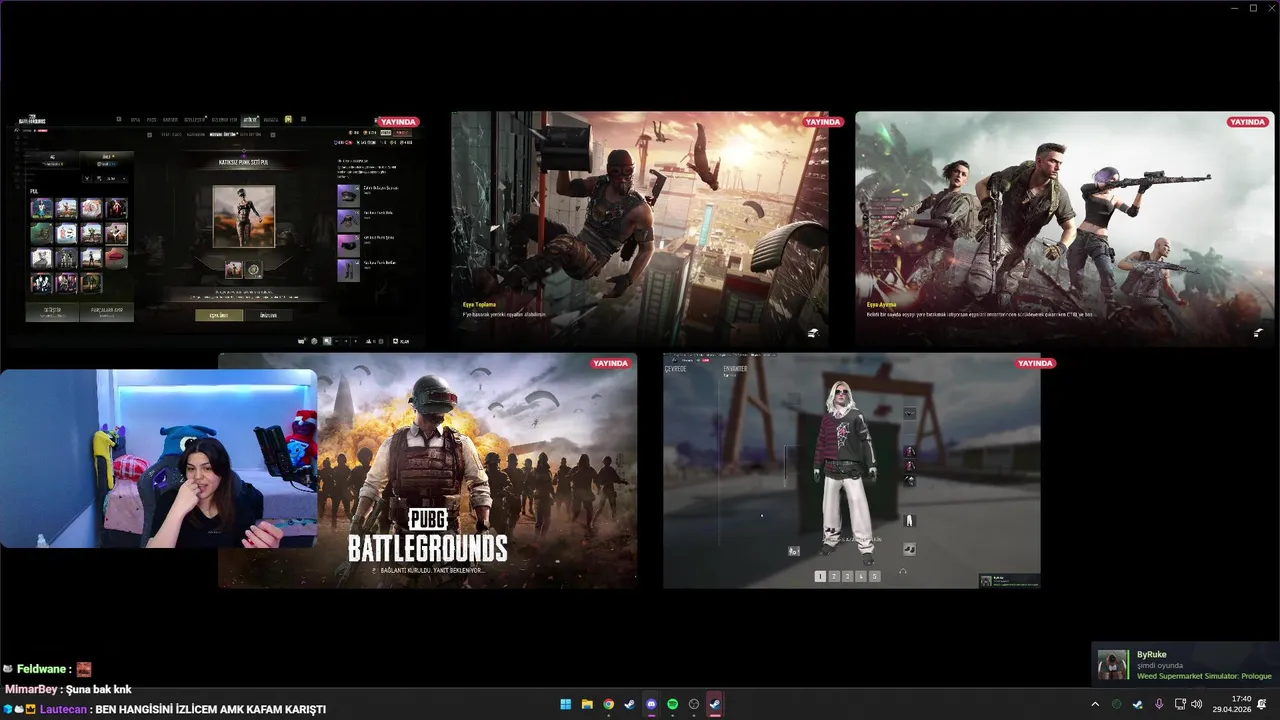
Task: Click Lautecan's chat message text
Action: (x=210, y=709)
